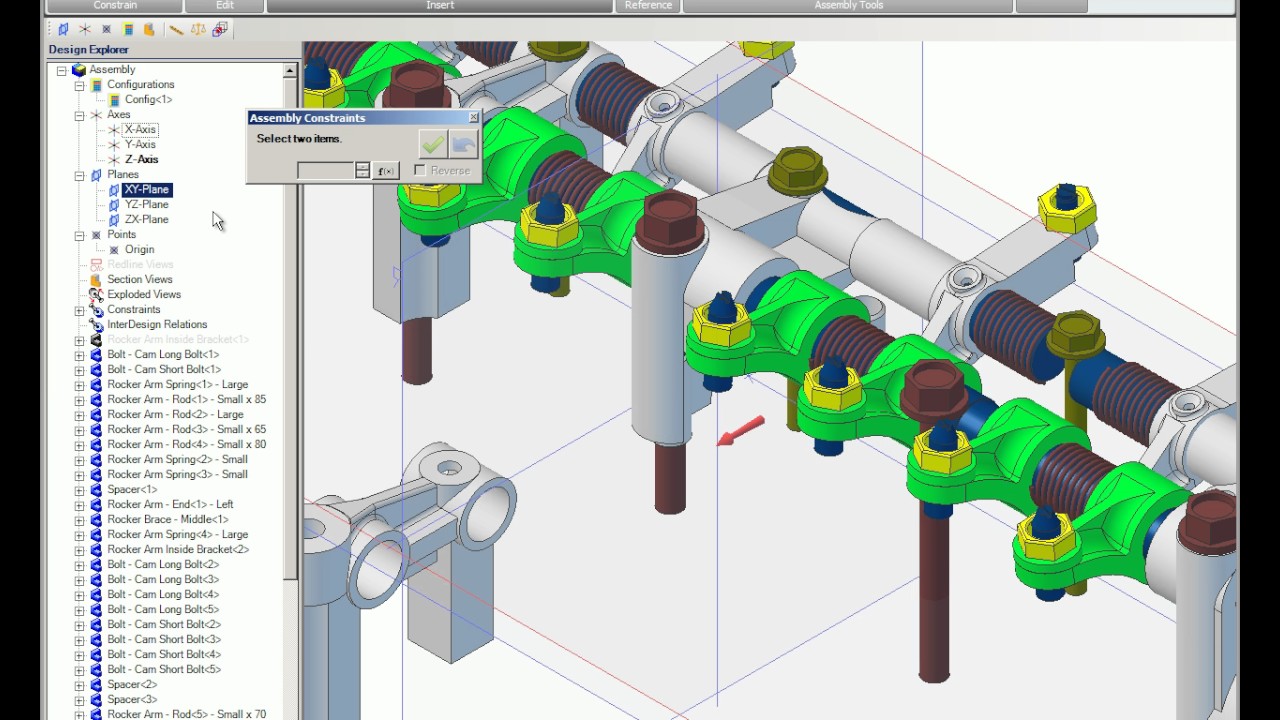Screen dimensions: 1280x720
Task: Expand Rocker Arm - End<1> - Left
Action: 80,505
